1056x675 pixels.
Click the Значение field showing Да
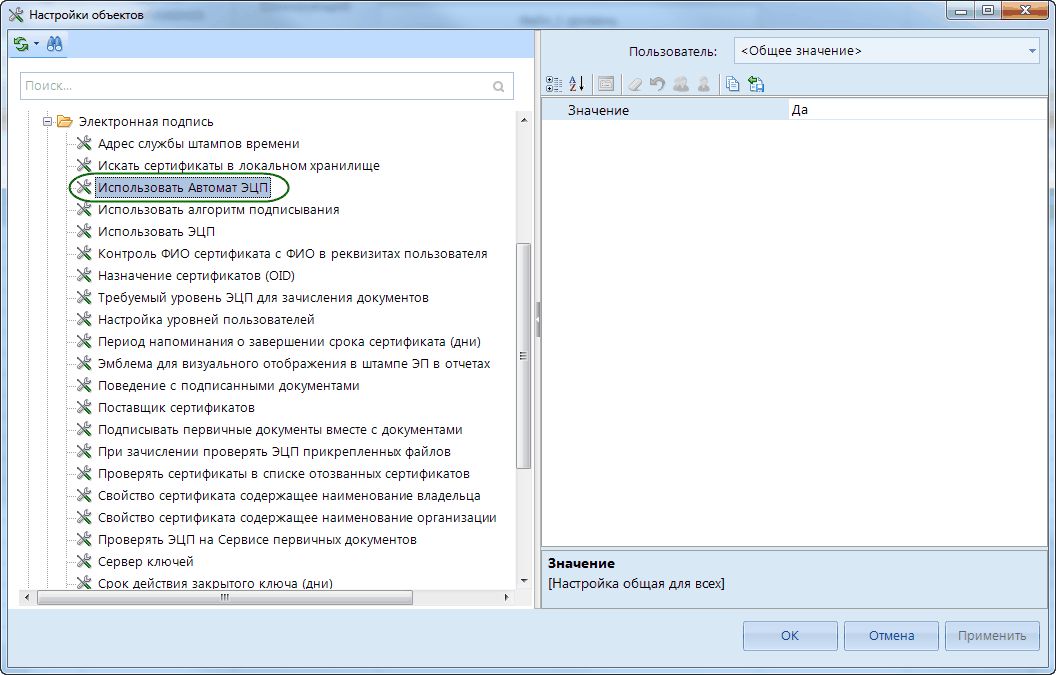[910, 110]
